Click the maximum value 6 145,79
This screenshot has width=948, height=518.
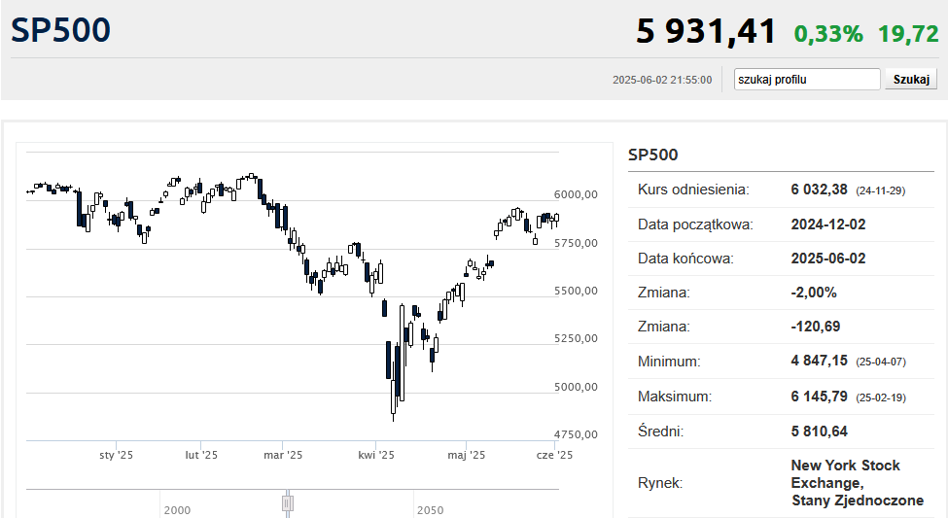click(819, 397)
